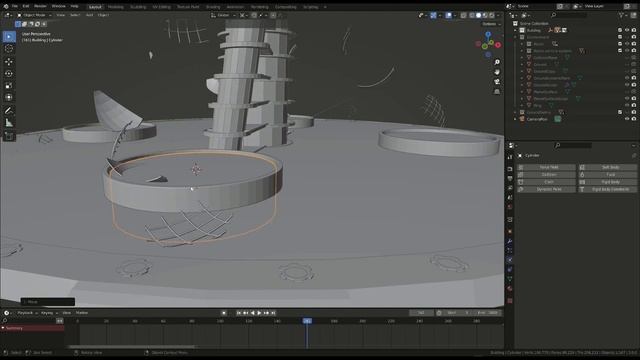Image resolution: width=640 pixels, height=360 pixels.
Task: Click the pin icon beside Cylinder
Action: coord(634,156)
